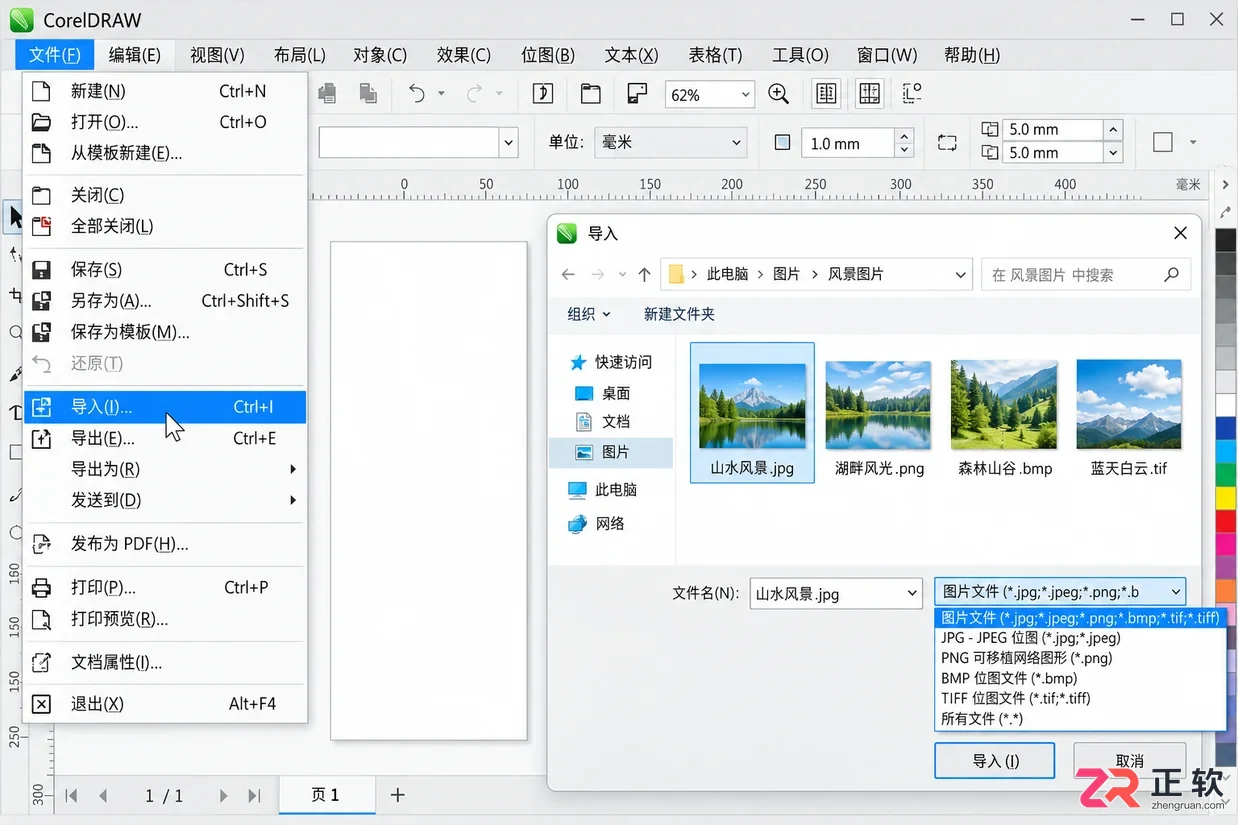Open the file type filter dropdown
The height and width of the screenshot is (825, 1238).
point(1060,592)
